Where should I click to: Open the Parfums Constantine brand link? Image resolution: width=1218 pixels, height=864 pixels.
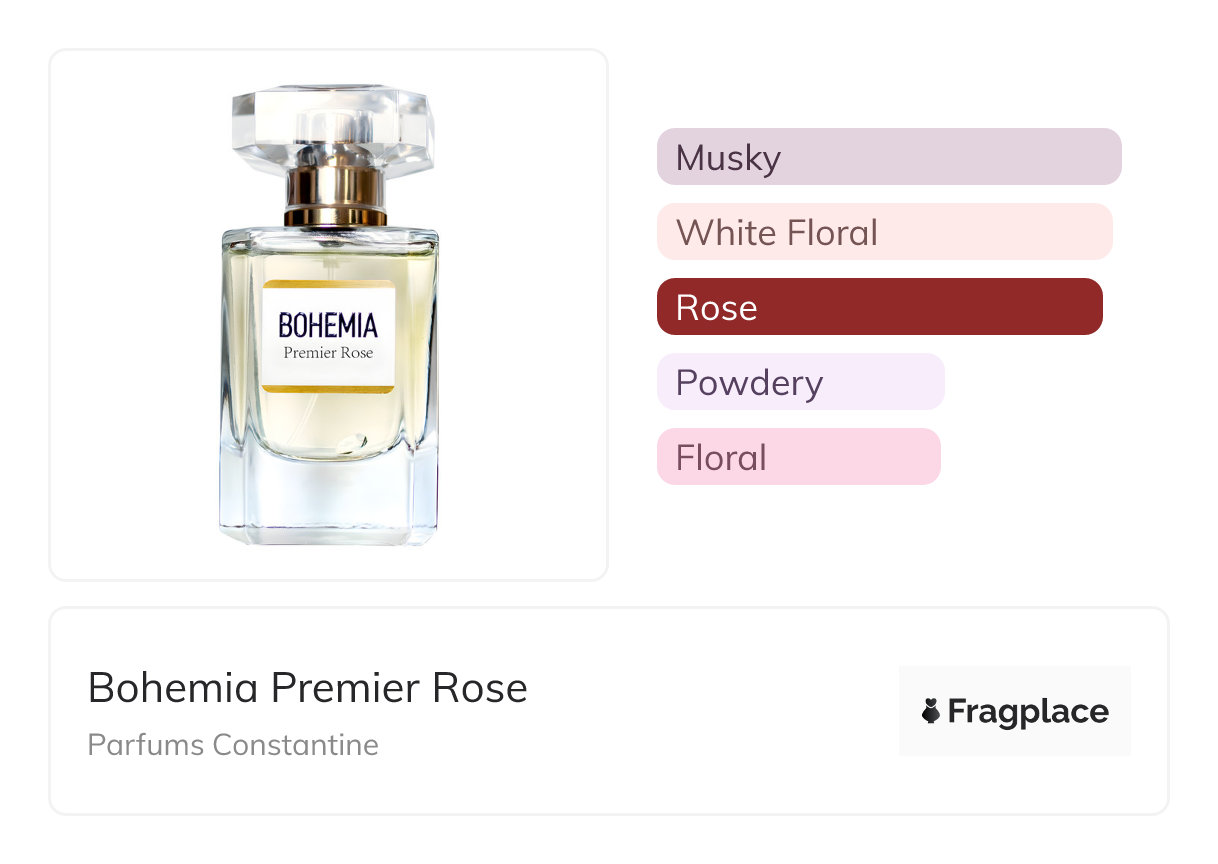pyautogui.click(x=233, y=745)
